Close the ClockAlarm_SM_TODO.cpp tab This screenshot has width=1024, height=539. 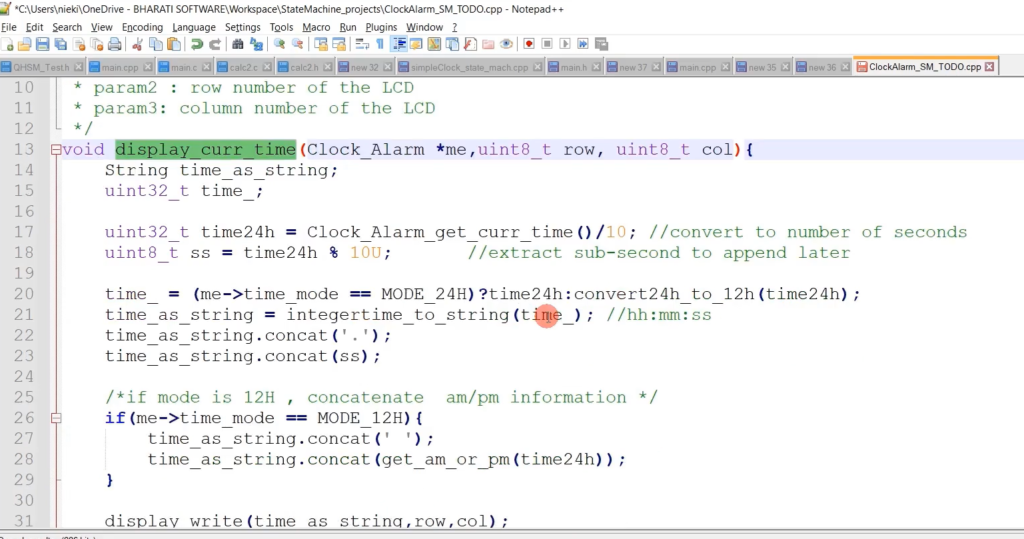coord(990,68)
